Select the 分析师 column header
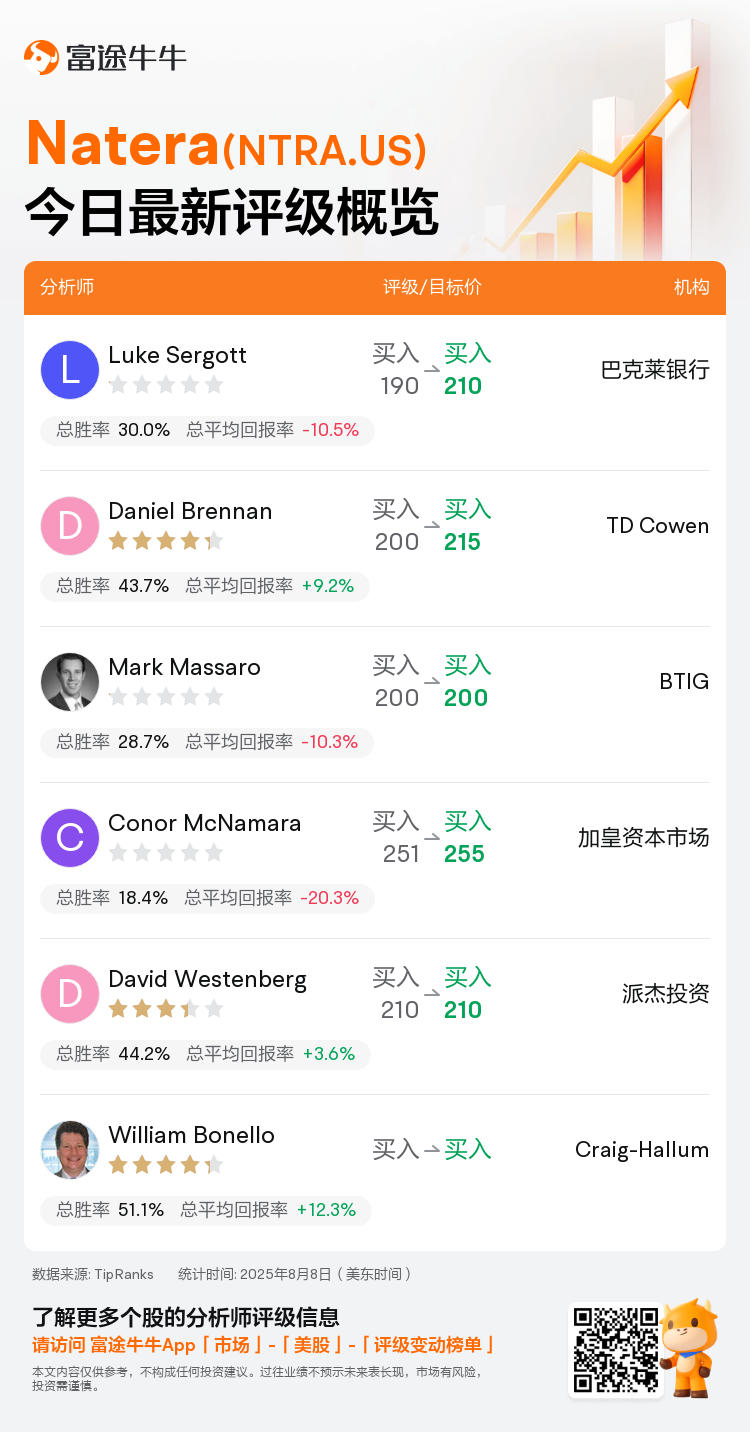Screen dimensions: 750x1432 [x=67, y=287]
